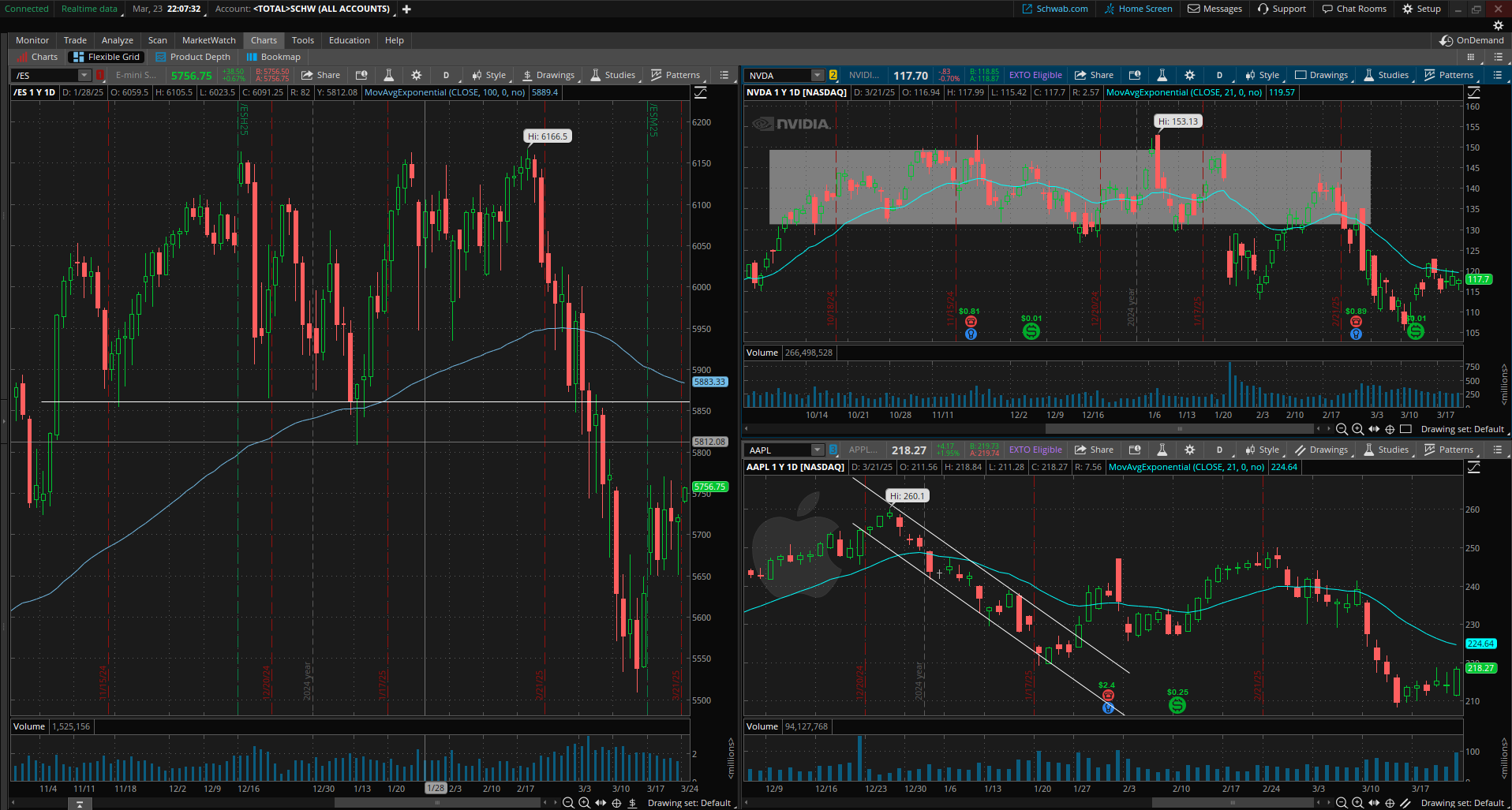
Task: Select the Bookmap subtab
Action: pos(273,57)
